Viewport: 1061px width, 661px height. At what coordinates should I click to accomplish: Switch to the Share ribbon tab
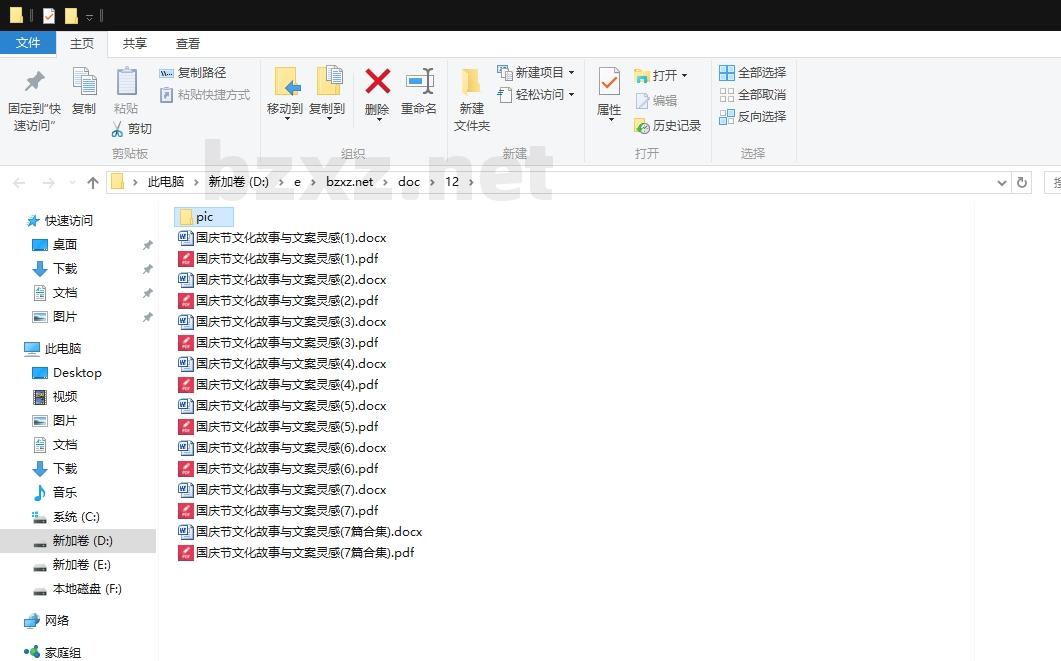click(135, 43)
